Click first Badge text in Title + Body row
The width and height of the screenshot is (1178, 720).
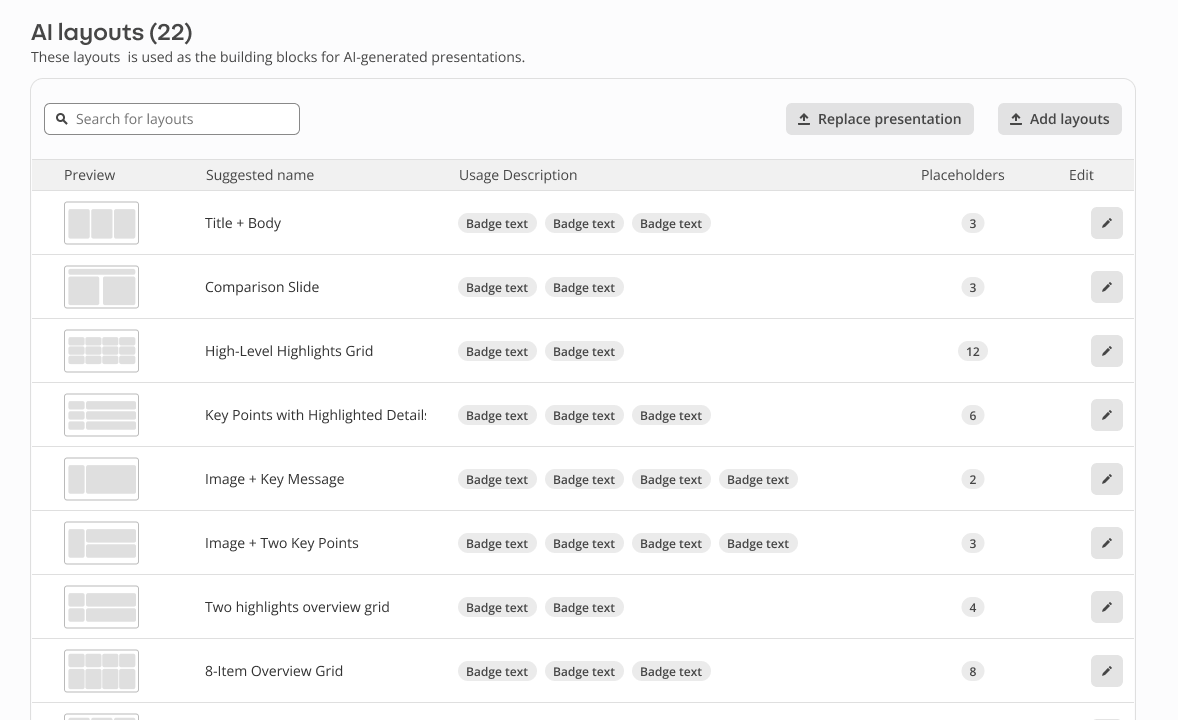pos(497,223)
